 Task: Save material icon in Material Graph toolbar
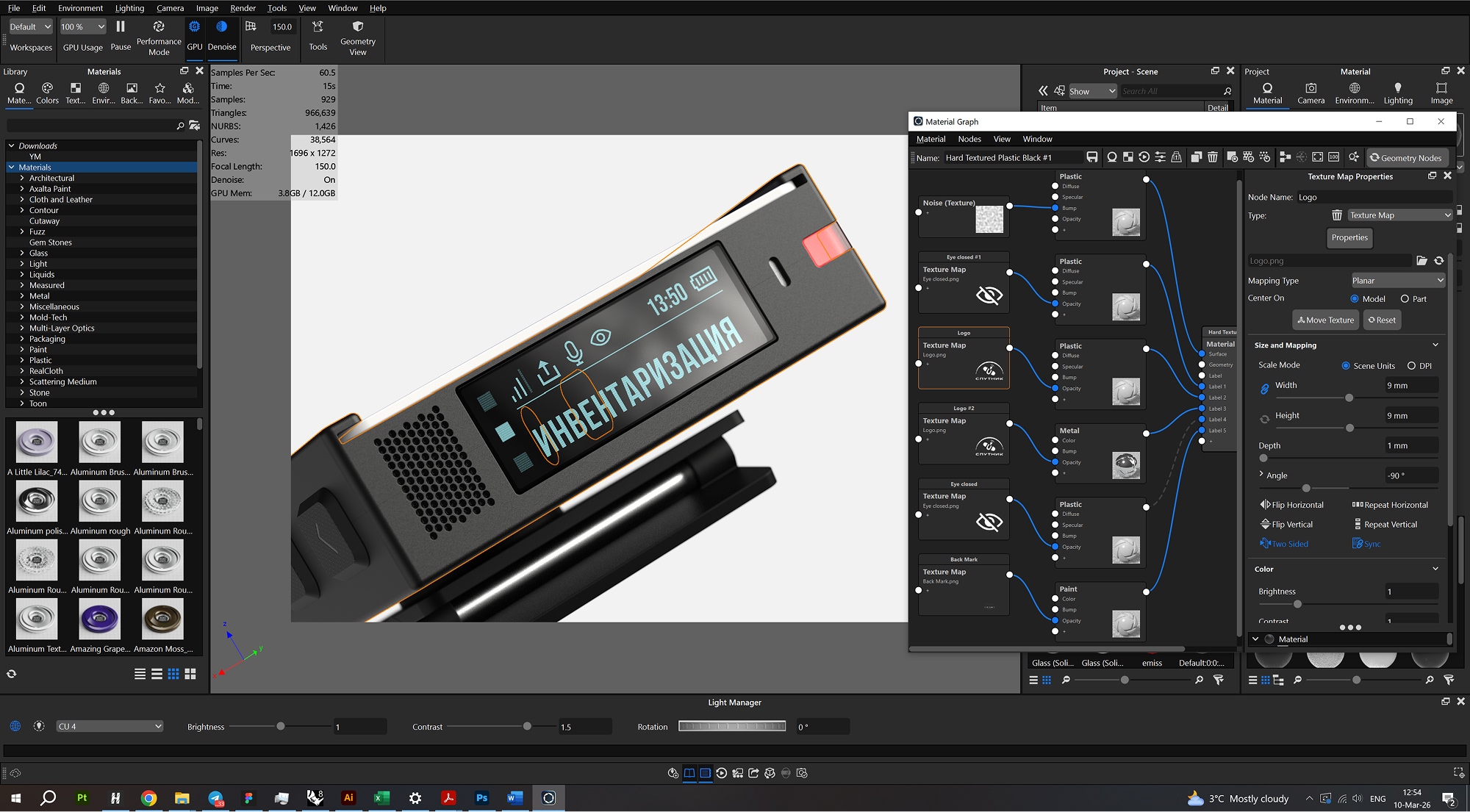pos(1092,157)
